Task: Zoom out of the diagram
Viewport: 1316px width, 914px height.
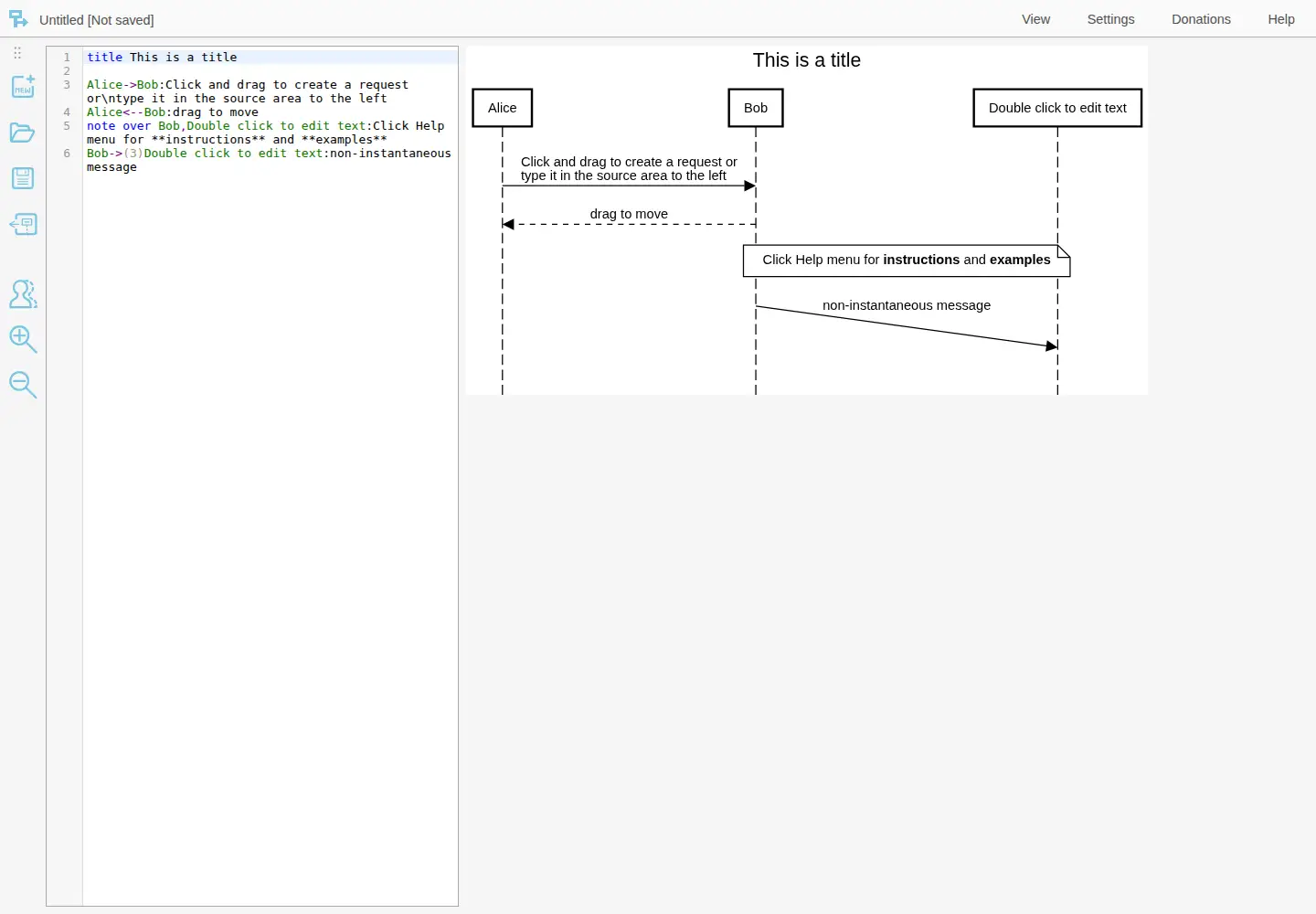Action: (x=23, y=385)
